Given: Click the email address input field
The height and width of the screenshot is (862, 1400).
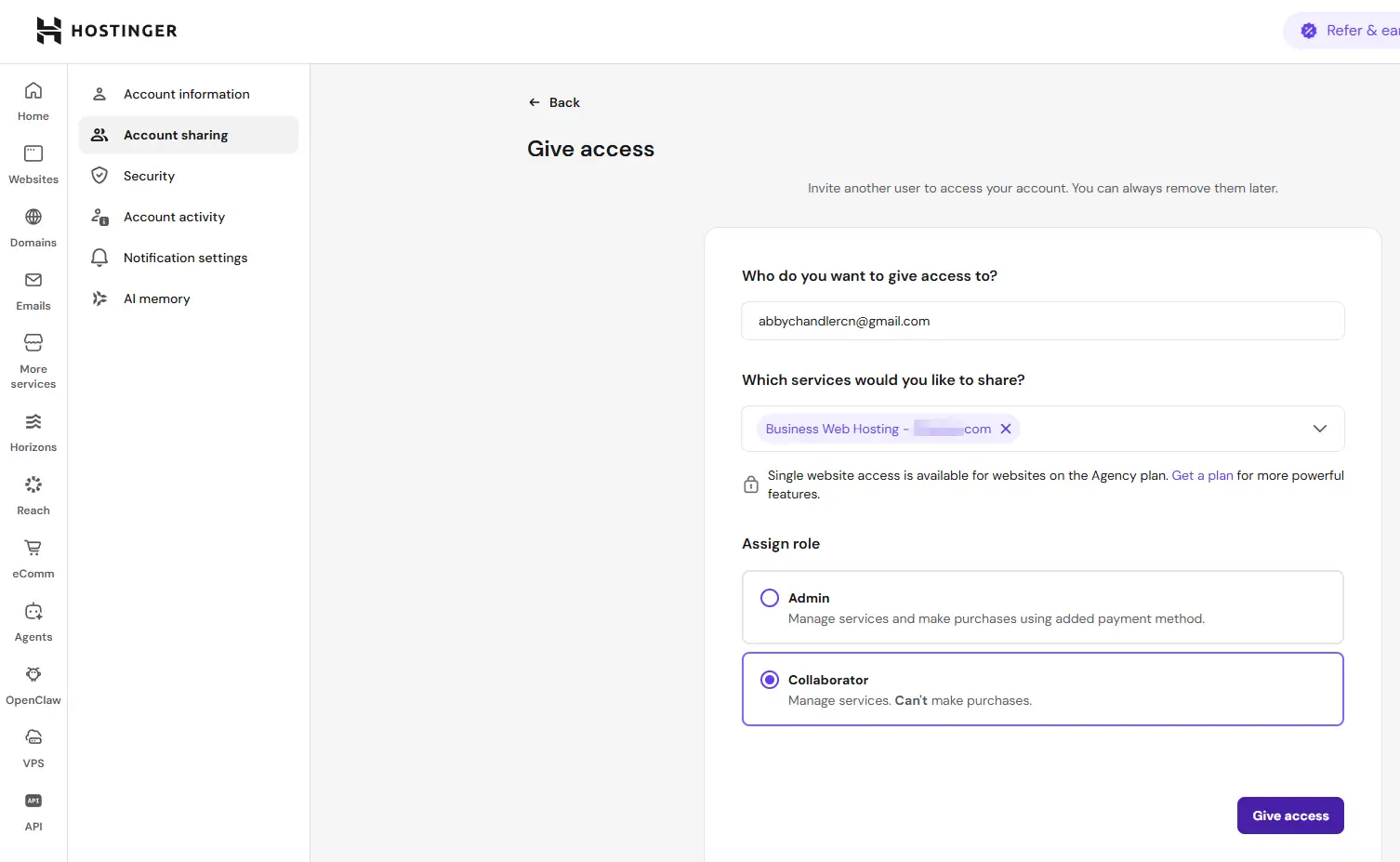Looking at the screenshot, I should (1043, 321).
